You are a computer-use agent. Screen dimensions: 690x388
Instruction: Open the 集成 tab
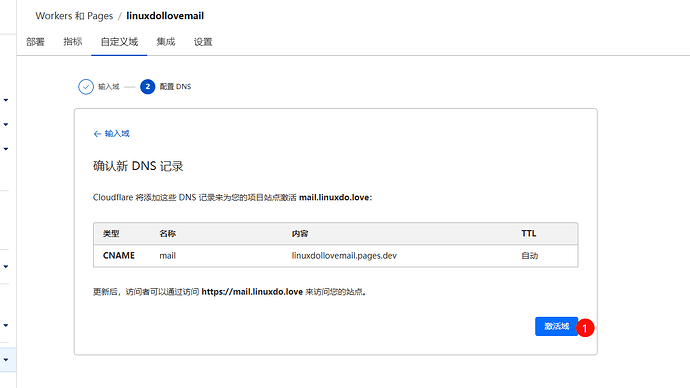[166, 42]
